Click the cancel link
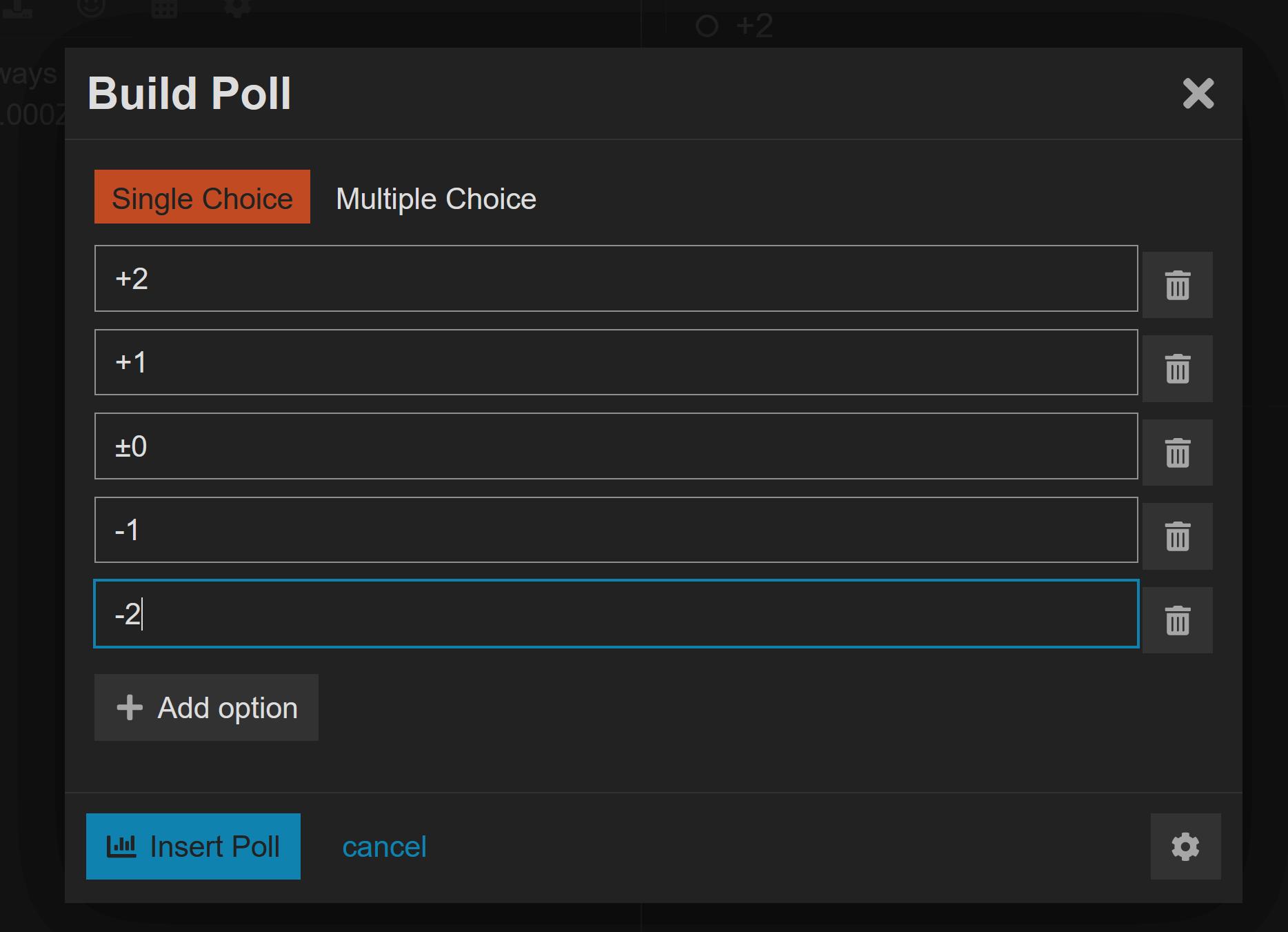 [x=384, y=847]
